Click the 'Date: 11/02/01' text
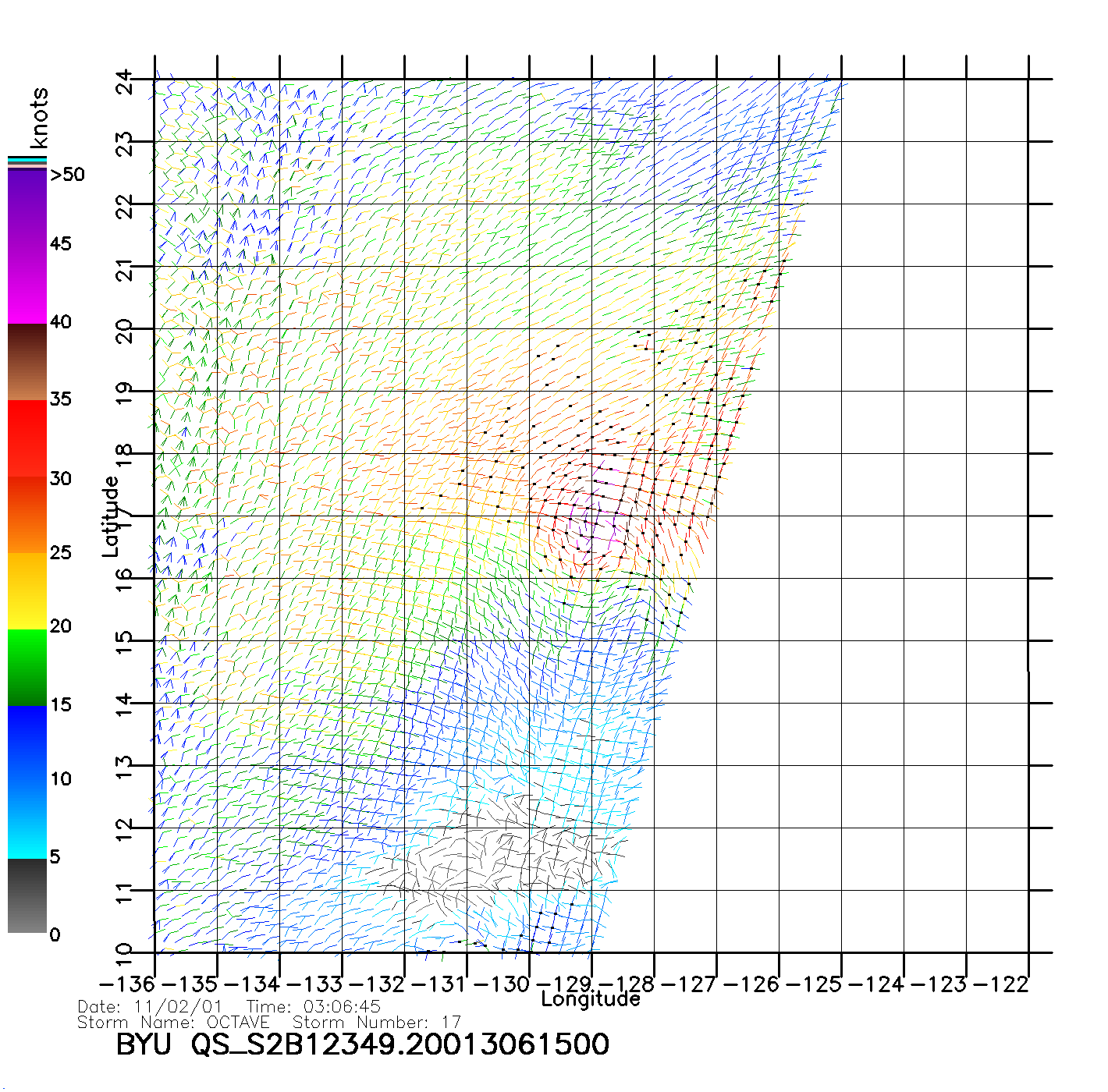This screenshot has height=1092, width=1108. point(150,1007)
